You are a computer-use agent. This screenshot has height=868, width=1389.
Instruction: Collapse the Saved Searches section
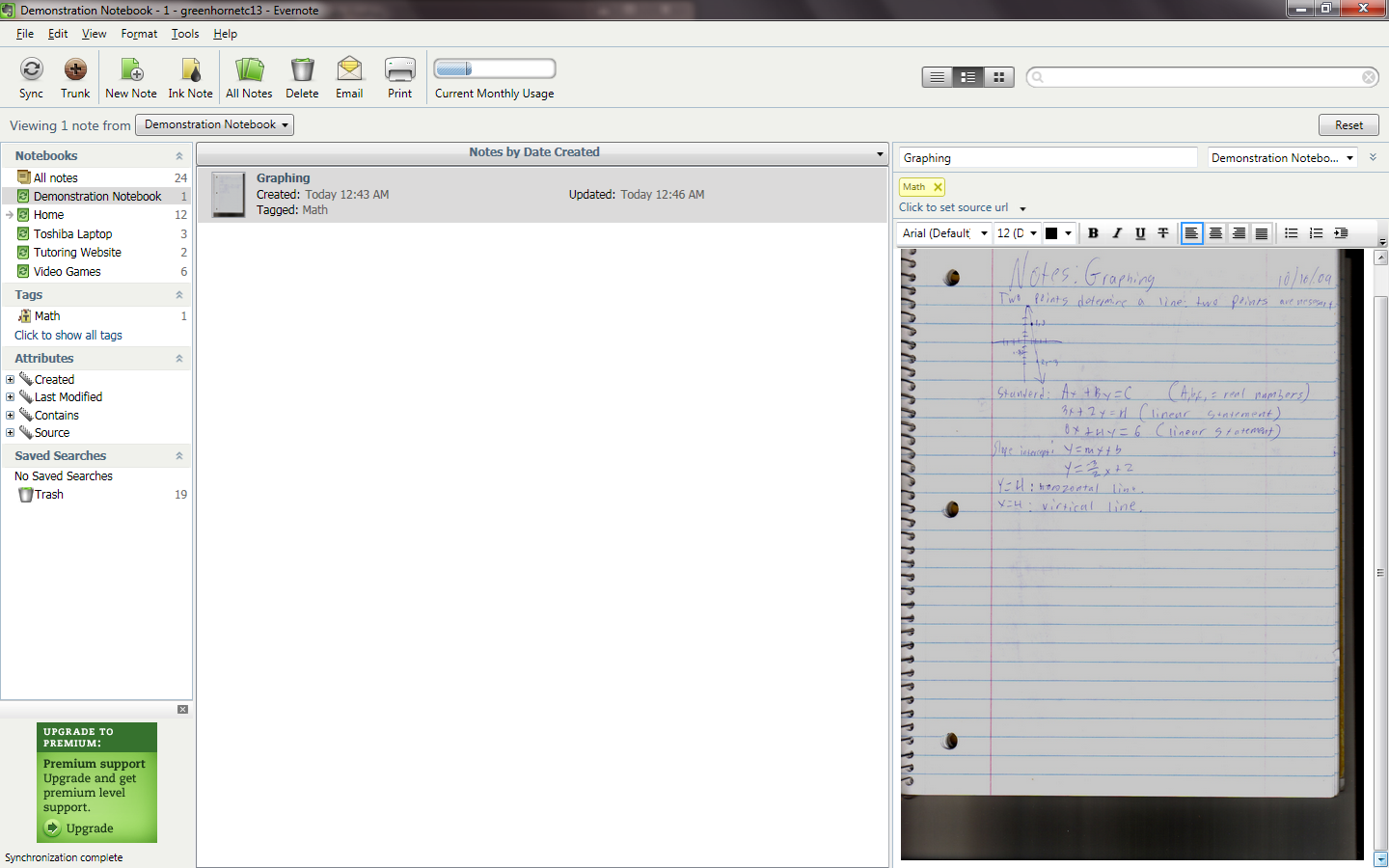pyautogui.click(x=178, y=456)
